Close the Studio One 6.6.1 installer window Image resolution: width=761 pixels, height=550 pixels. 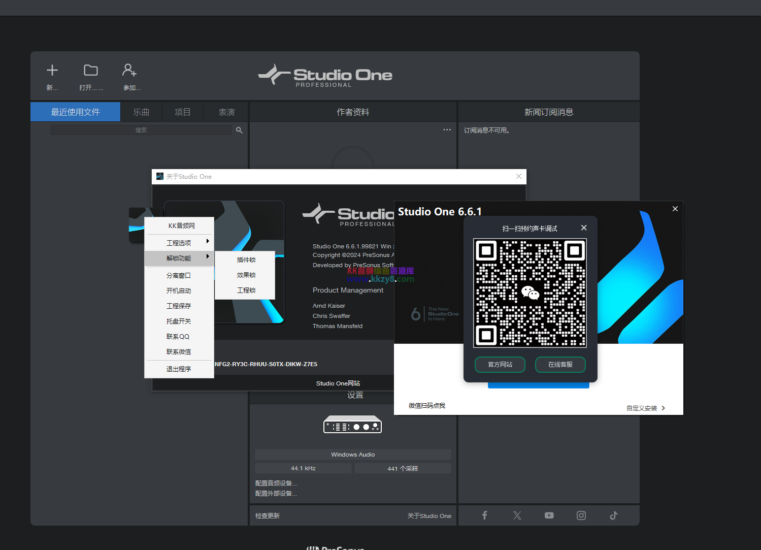point(675,209)
